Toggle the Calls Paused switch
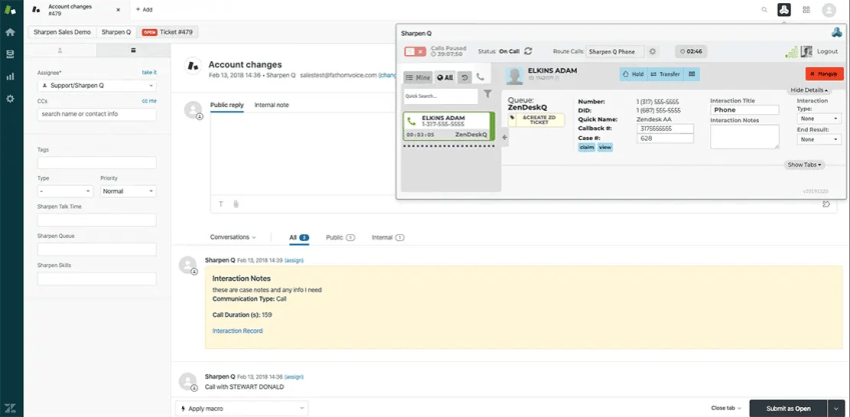Image resolution: width=850 pixels, height=417 pixels. point(415,52)
